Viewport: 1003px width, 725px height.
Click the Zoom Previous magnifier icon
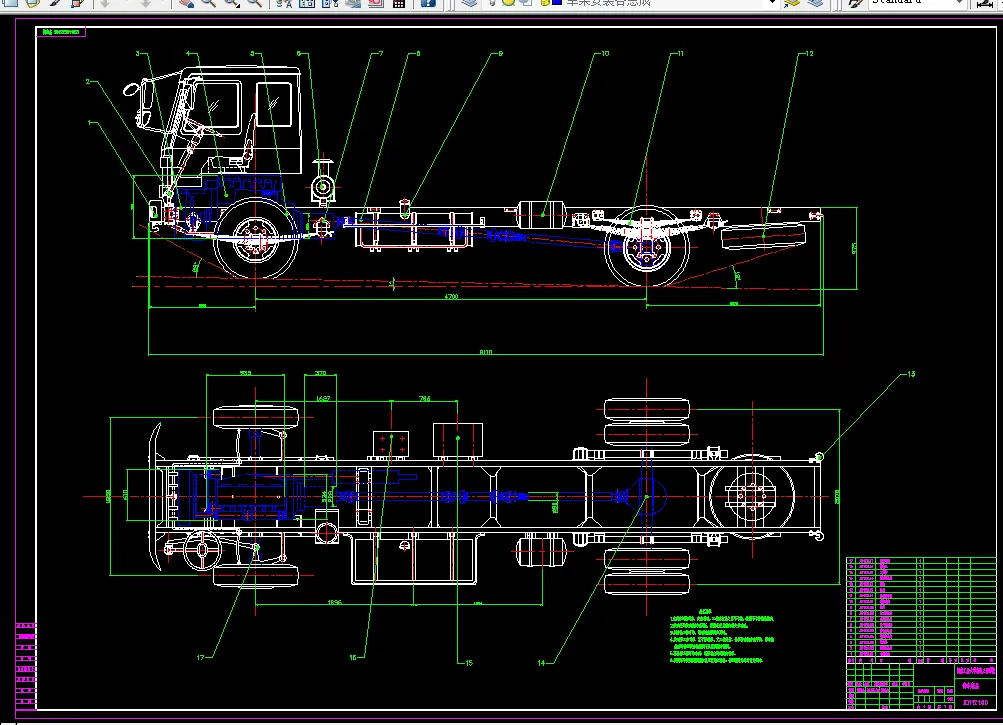click(x=254, y=3)
